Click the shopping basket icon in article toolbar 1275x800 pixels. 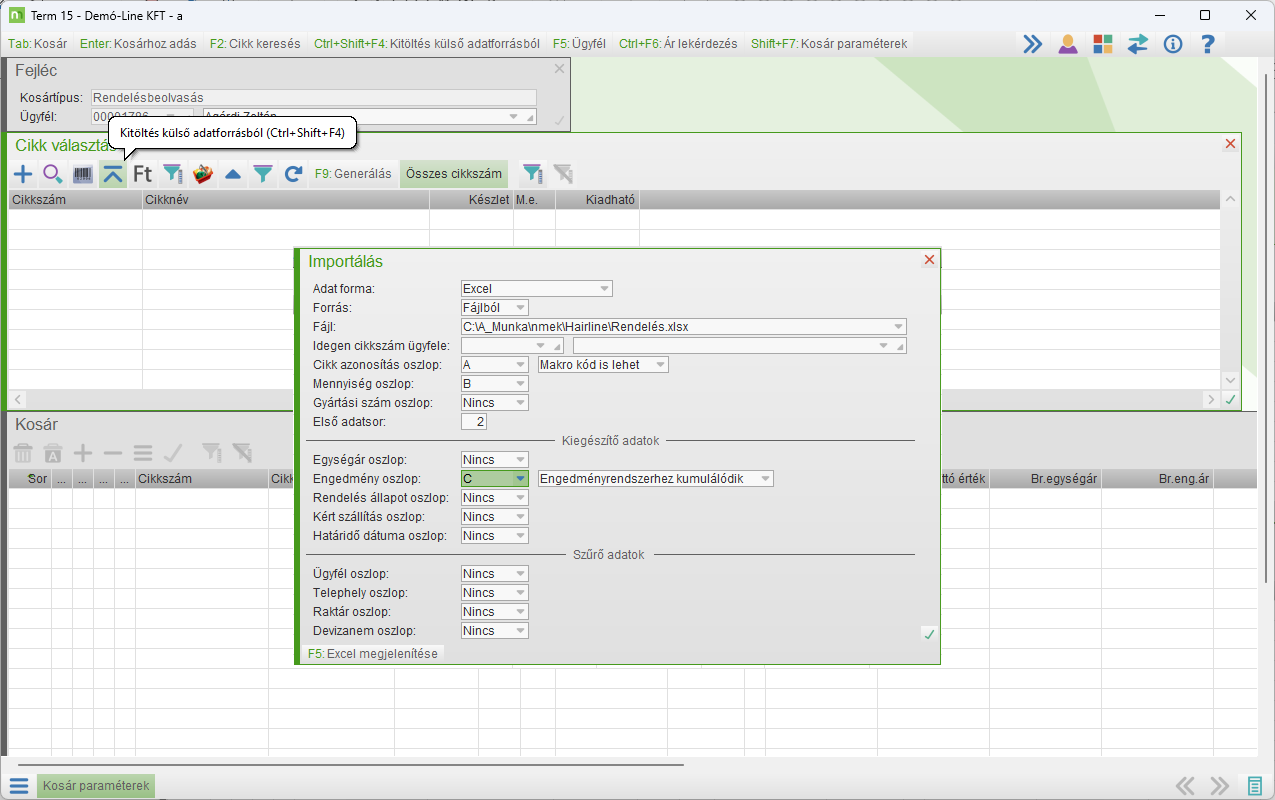[x=203, y=174]
